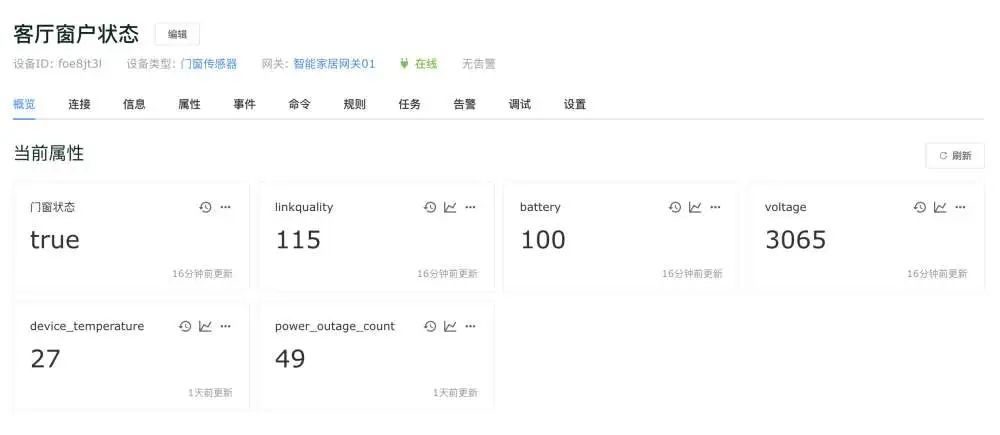
Task: Show power_outage_count chart
Action: coord(450,326)
